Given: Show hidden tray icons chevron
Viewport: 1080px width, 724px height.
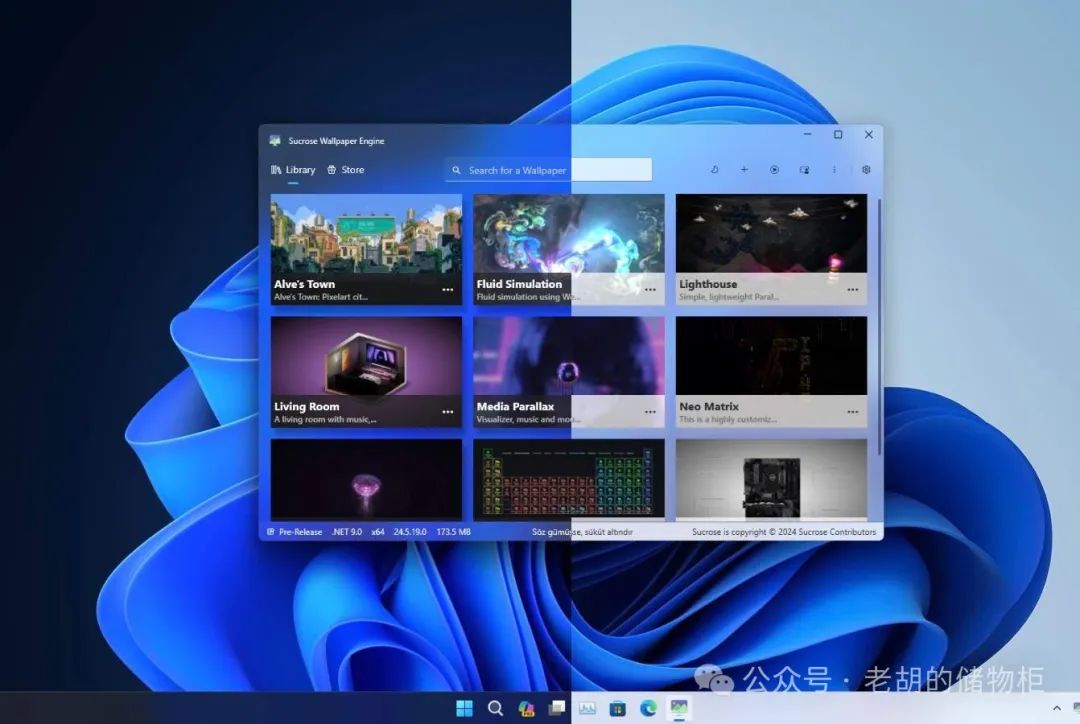Looking at the screenshot, I should tap(1057, 708).
